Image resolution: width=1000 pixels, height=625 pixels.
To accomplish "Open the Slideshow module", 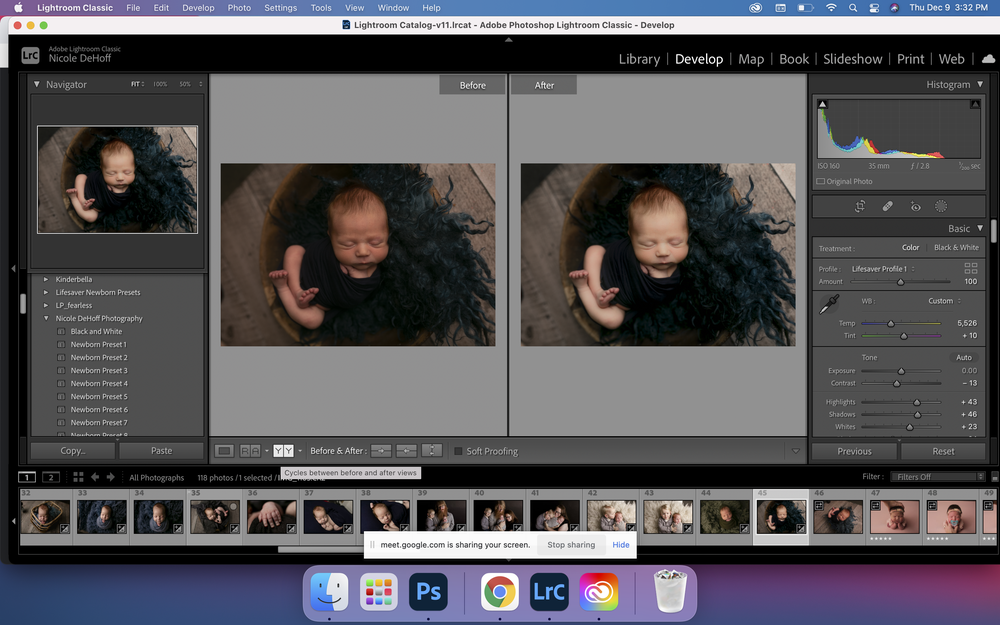I will (852, 59).
